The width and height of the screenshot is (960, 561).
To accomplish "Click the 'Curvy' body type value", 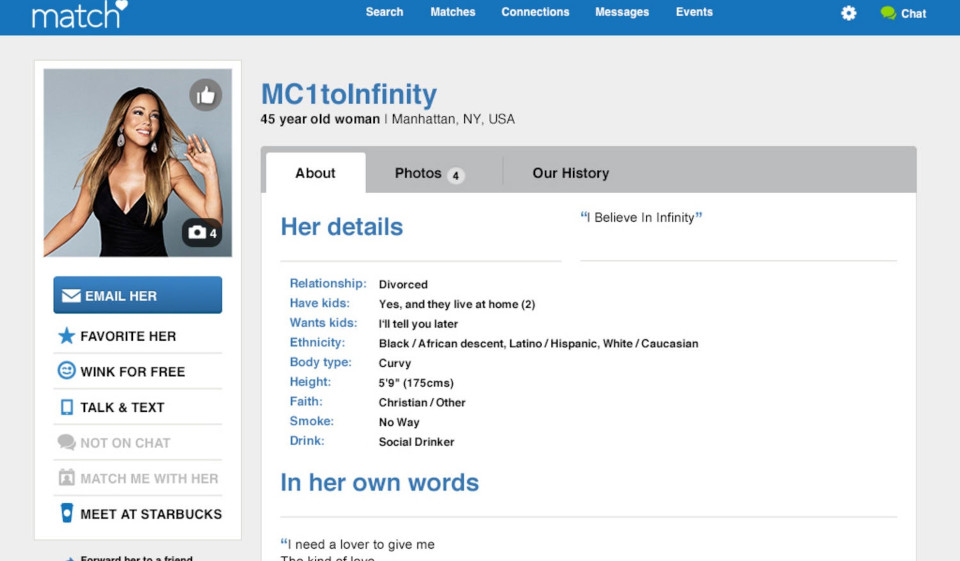I will 394,363.
